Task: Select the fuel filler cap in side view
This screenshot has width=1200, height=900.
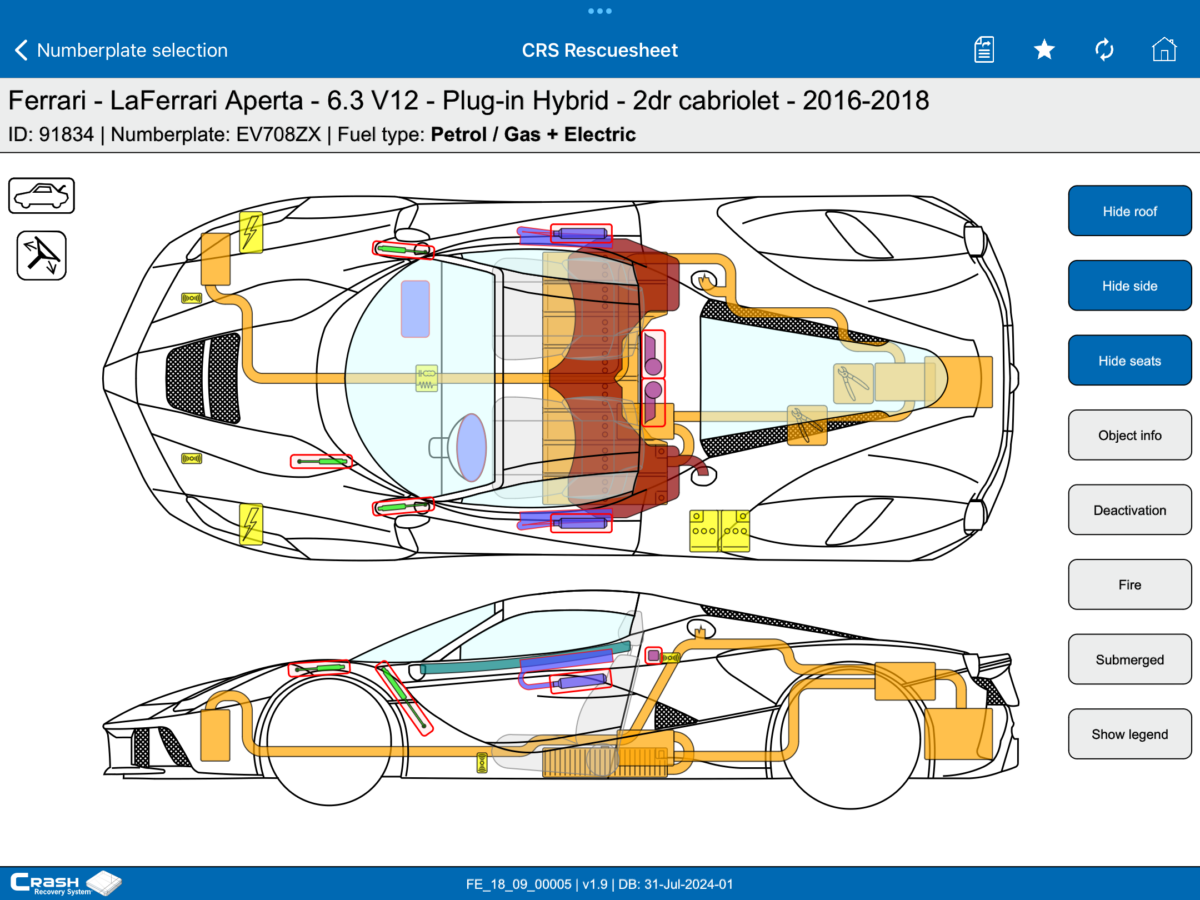Action: (701, 629)
